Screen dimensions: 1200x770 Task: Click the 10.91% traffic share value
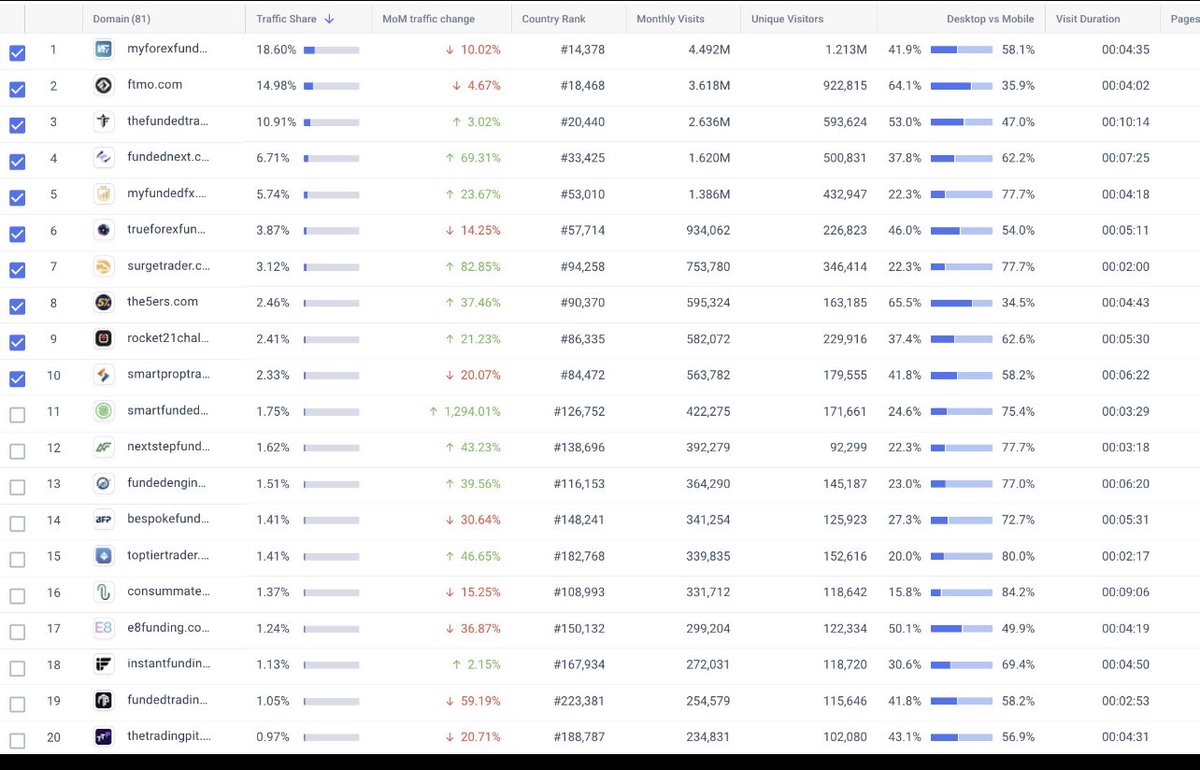click(276, 122)
